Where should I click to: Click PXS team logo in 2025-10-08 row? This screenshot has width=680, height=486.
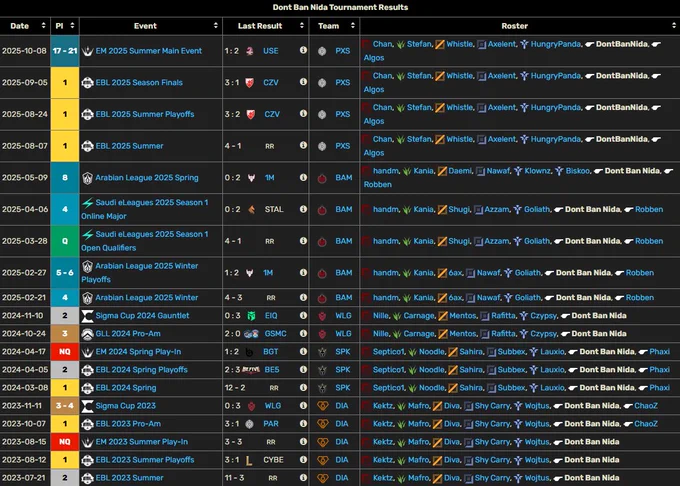(322, 51)
